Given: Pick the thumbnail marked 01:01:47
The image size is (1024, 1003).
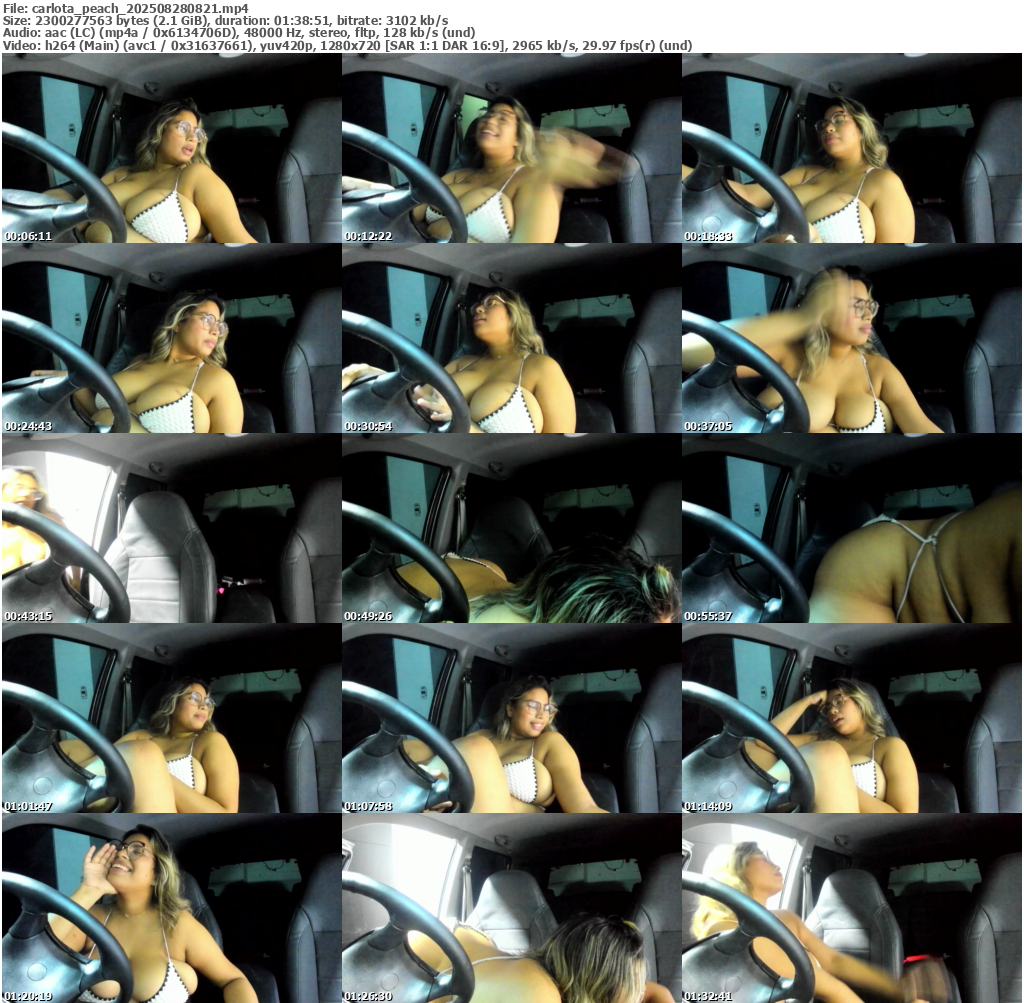Looking at the screenshot, I should [172, 718].
